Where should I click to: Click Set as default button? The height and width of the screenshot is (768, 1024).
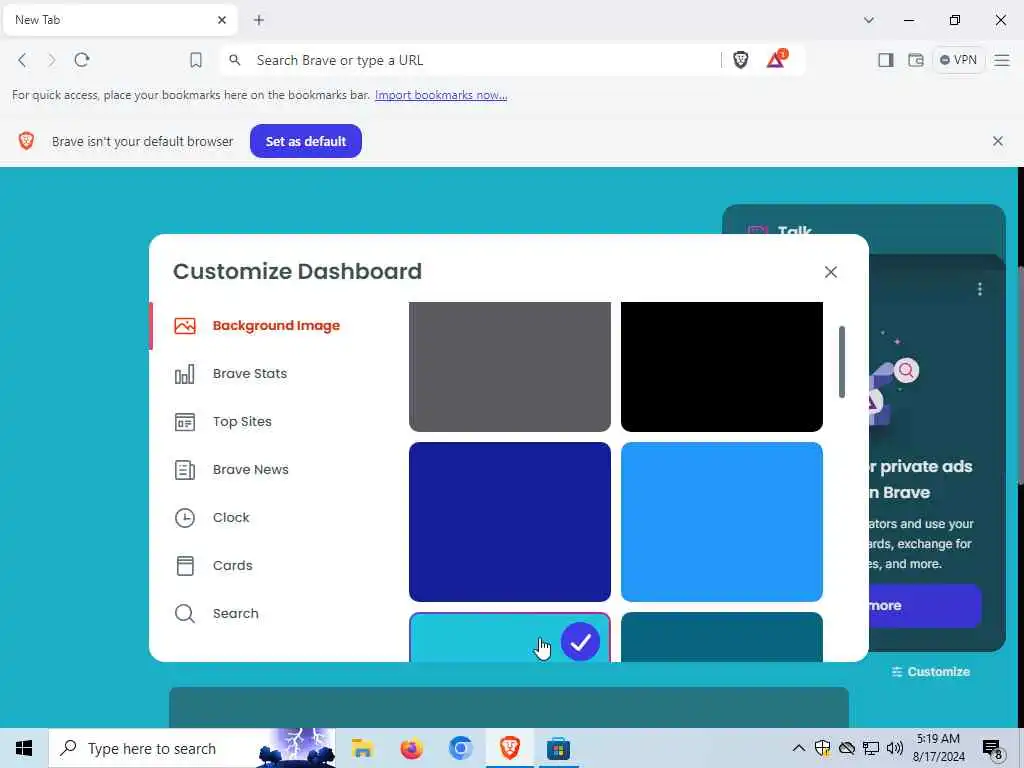[x=306, y=141]
